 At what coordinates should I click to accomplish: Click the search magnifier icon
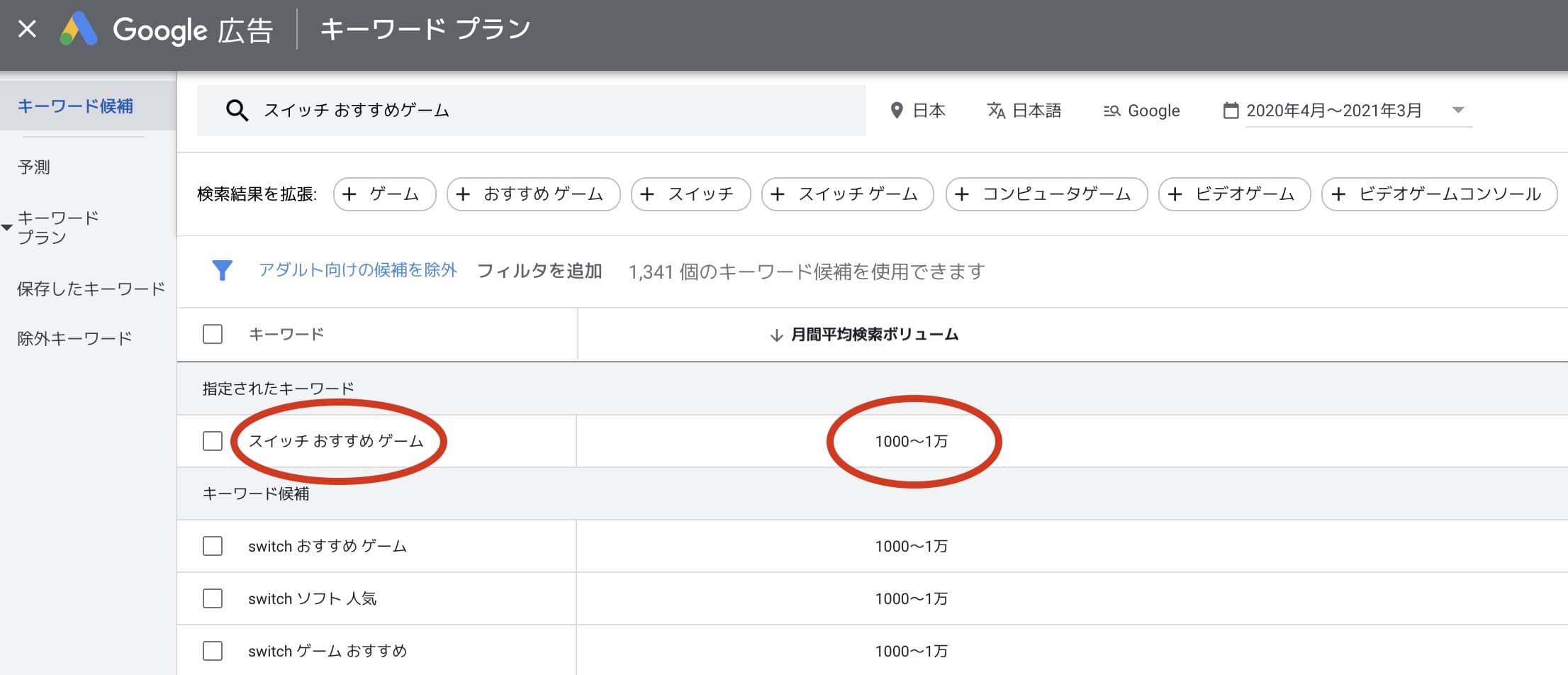click(237, 111)
